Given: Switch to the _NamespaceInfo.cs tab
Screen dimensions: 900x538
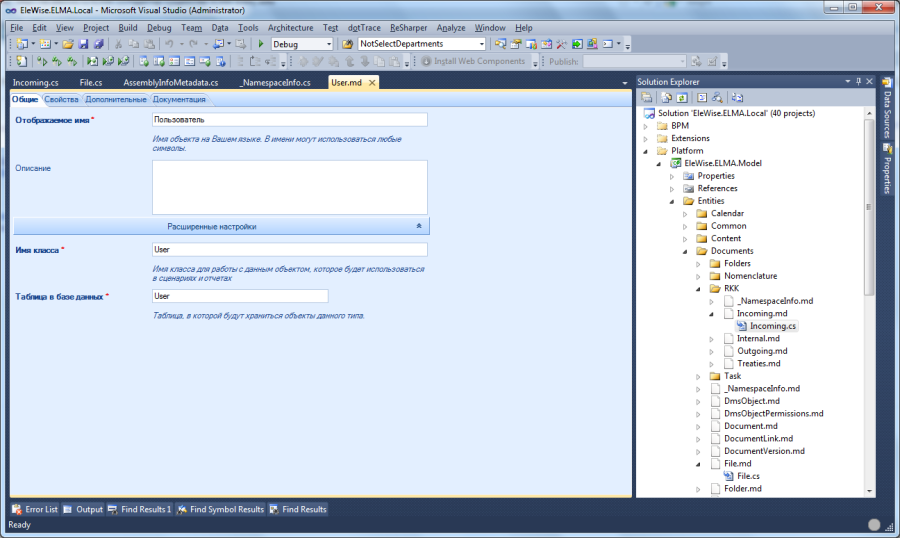Looking at the screenshot, I should (x=276, y=83).
